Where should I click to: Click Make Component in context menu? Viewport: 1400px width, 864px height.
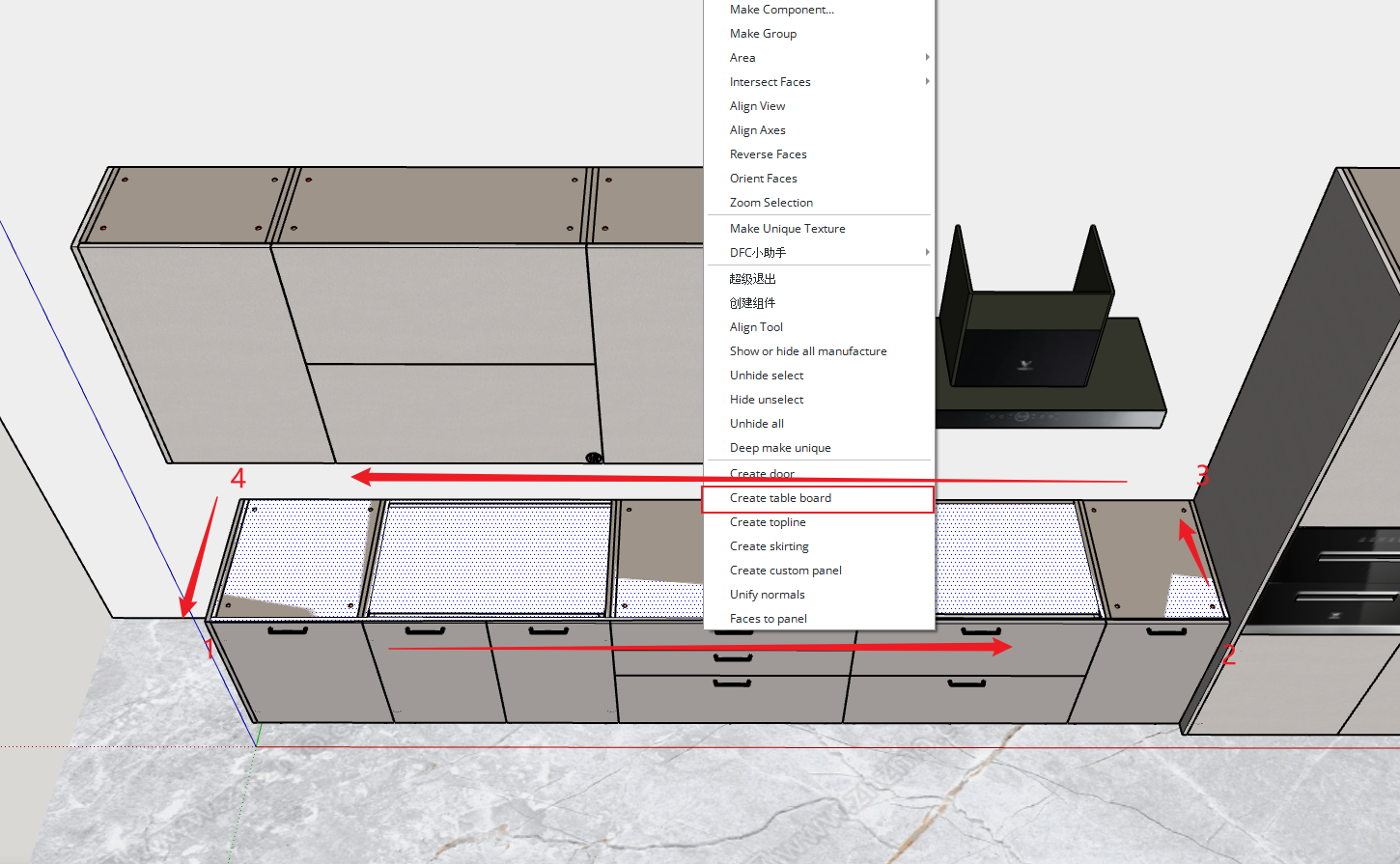point(781,10)
